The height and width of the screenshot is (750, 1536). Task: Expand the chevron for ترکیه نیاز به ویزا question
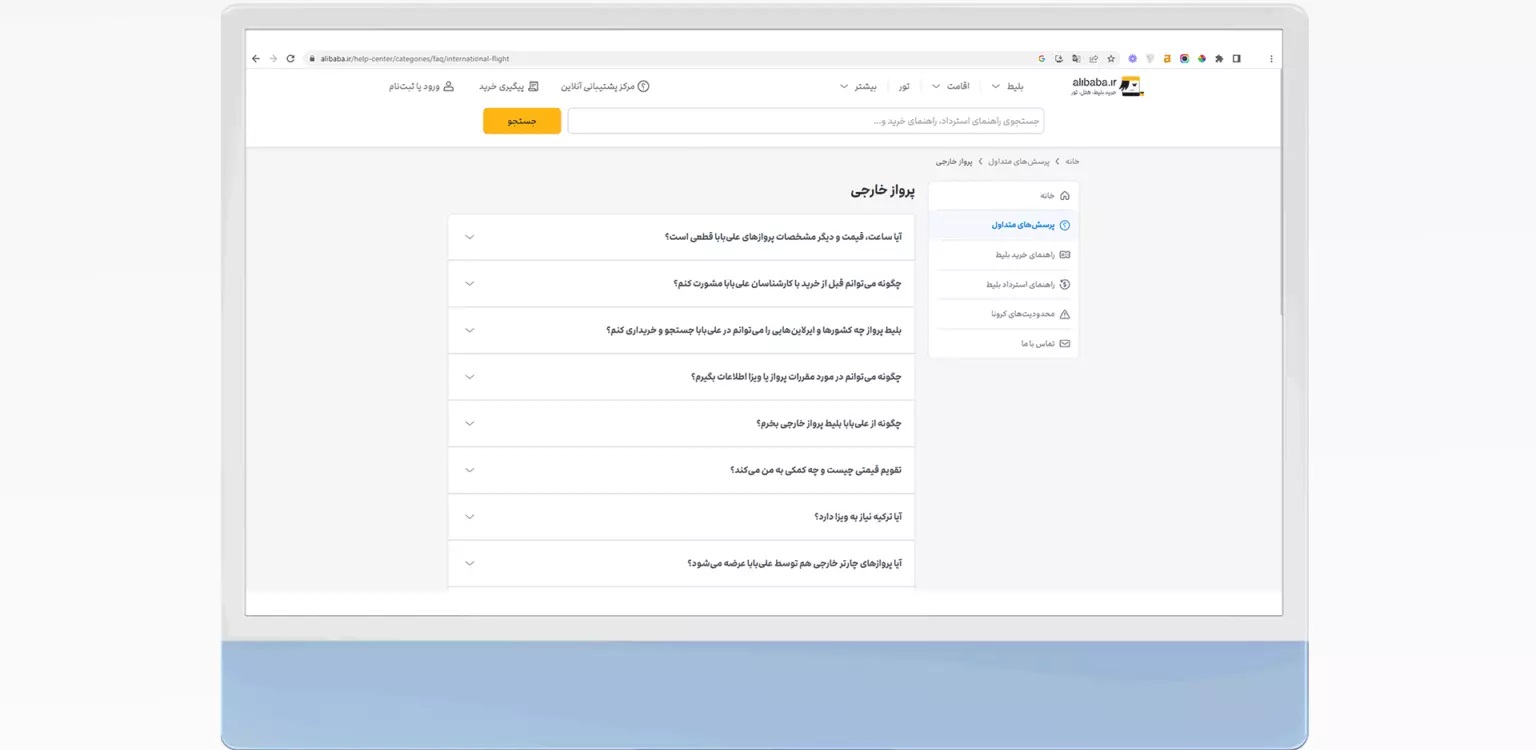click(x=470, y=517)
